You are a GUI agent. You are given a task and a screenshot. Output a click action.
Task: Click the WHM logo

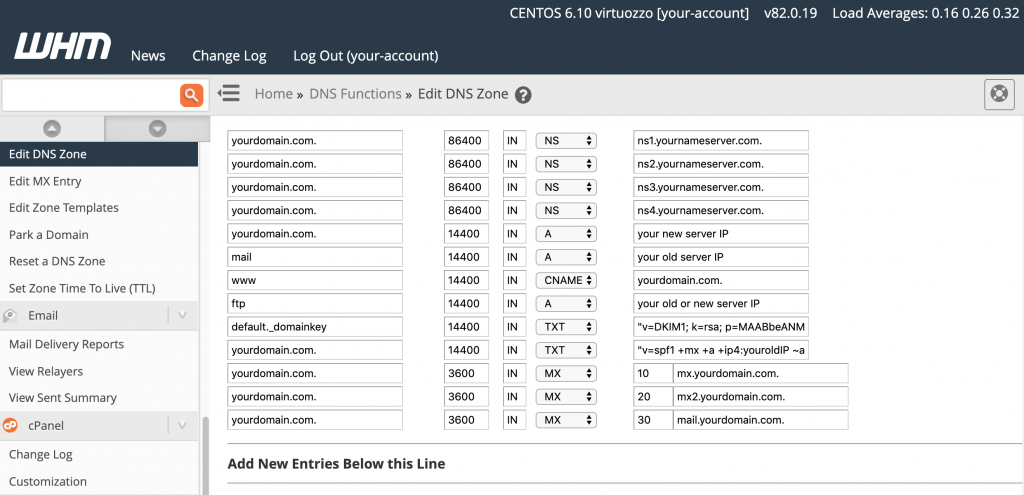pos(63,46)
